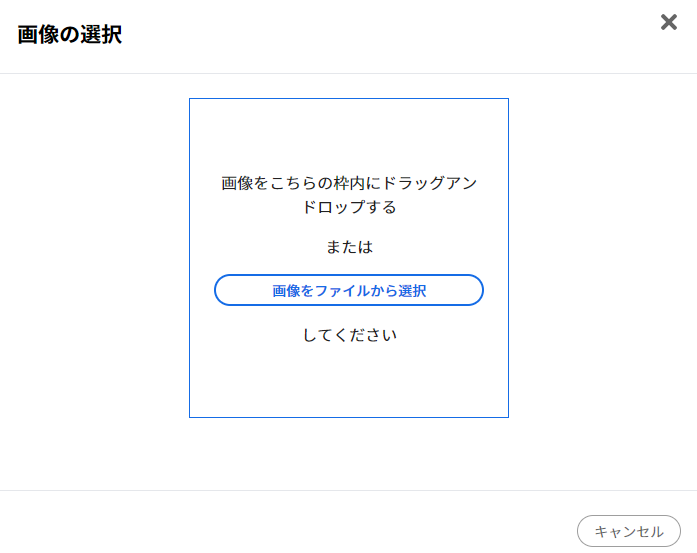Click the ドロップする text line
This screenshot has height=553, width=697.
coord(349,207)
